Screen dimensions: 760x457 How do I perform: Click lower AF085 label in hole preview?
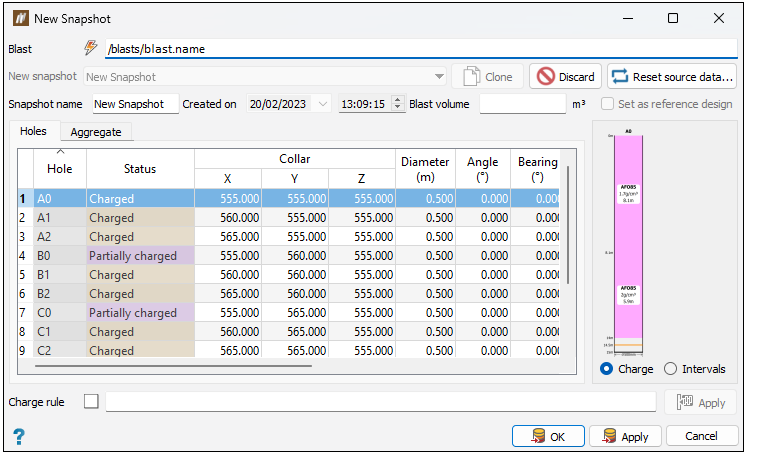pyautogui.click(x=628, y=295)
